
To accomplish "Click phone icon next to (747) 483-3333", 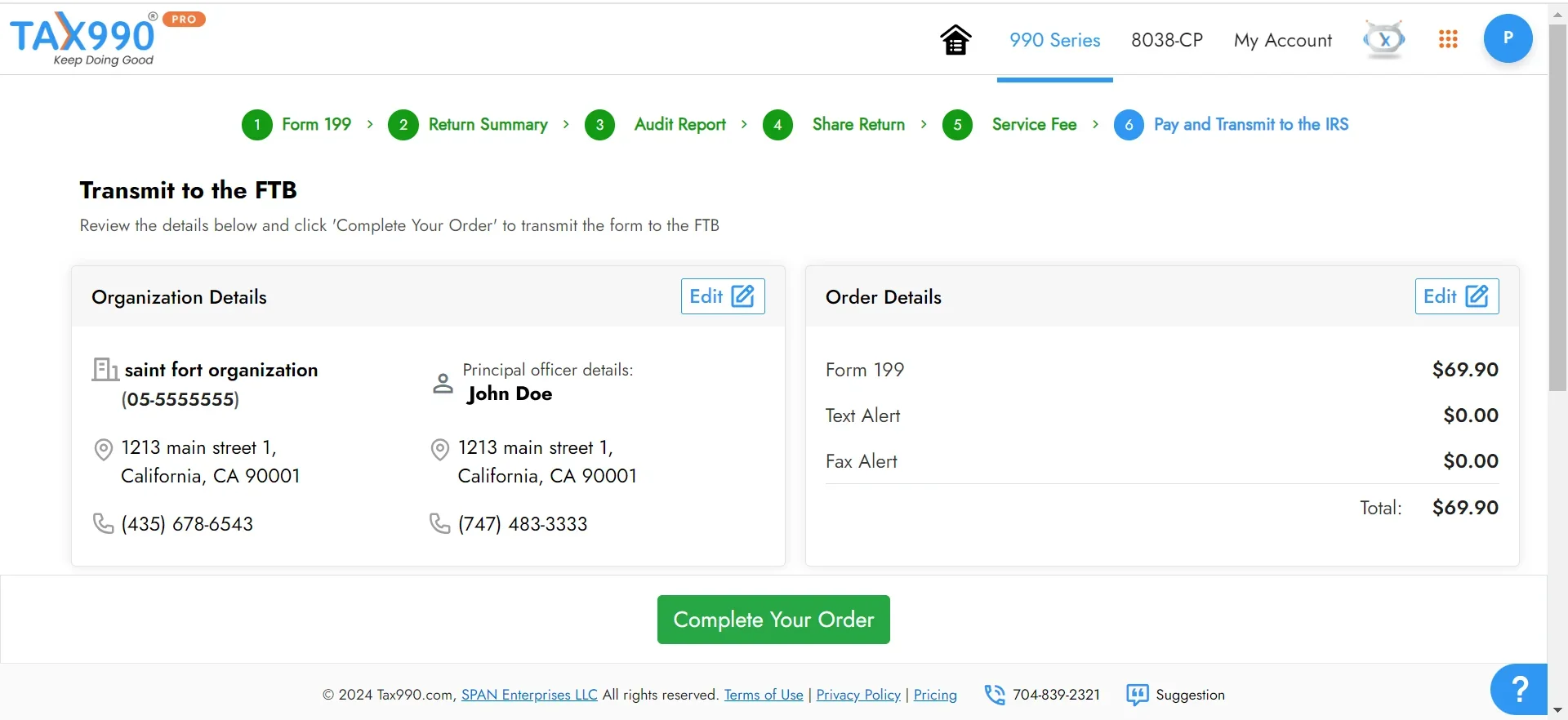I will (x=440, y=523).
